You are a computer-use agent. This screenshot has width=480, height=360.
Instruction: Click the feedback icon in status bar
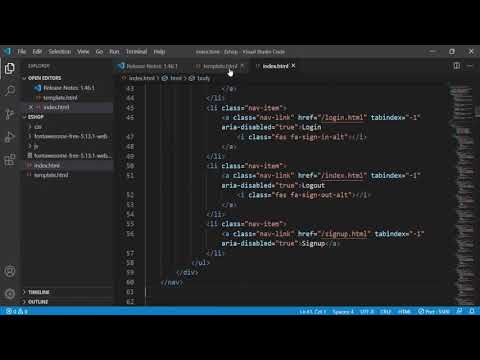tap(459, 311)
